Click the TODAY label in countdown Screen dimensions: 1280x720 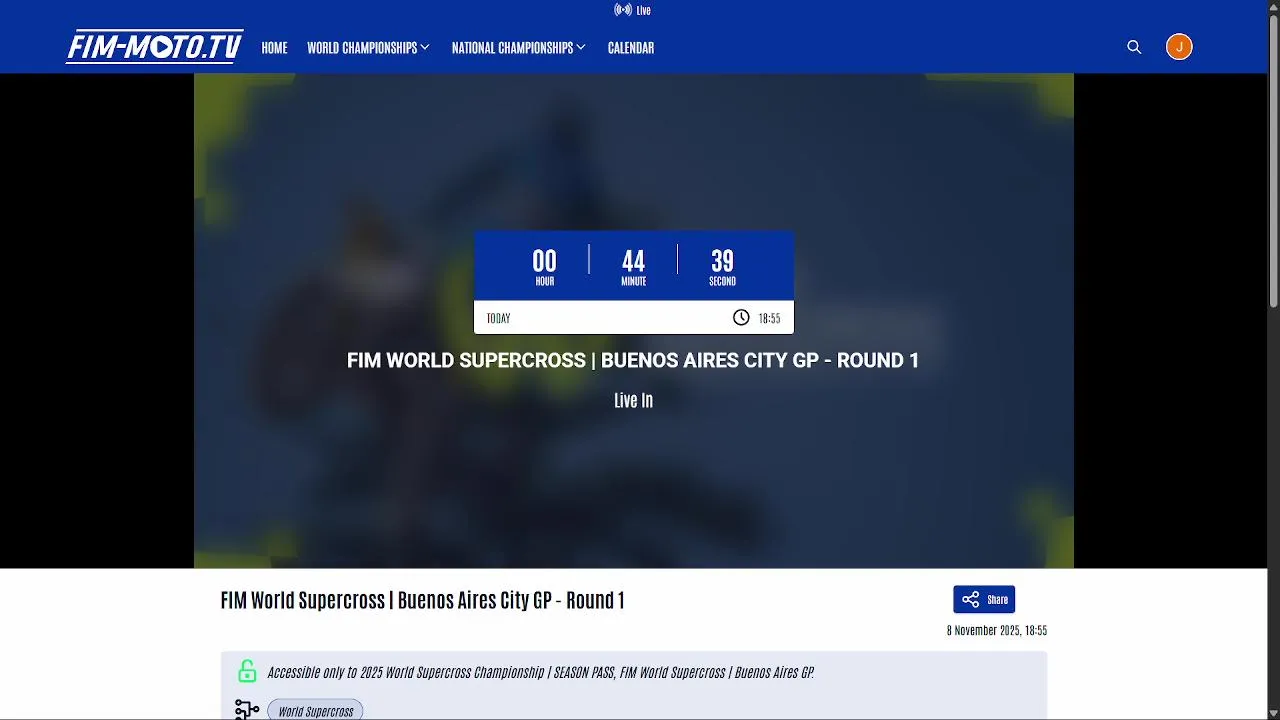[x=498, y=318]
